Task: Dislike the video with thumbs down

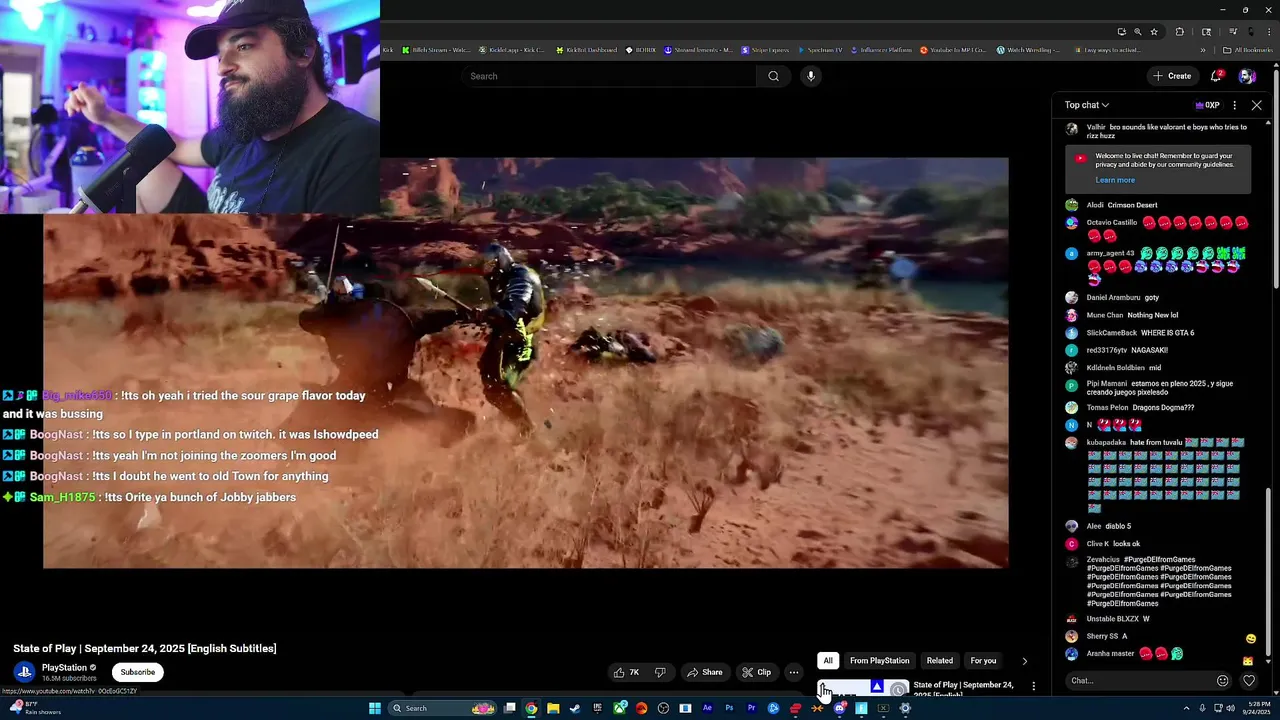Action: click(x=660, y=672)
